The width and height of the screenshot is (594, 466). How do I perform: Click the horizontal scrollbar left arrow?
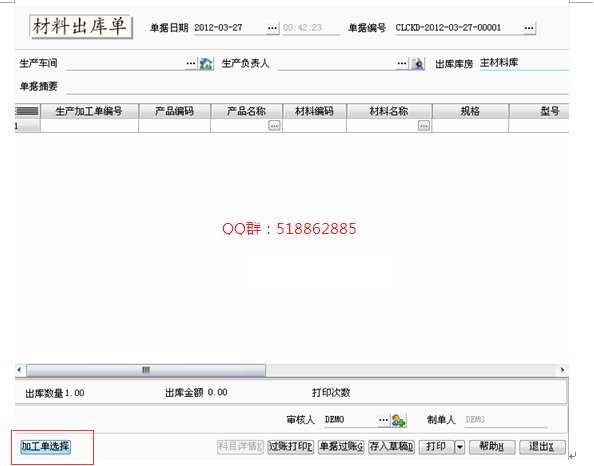tap(20, 370)
